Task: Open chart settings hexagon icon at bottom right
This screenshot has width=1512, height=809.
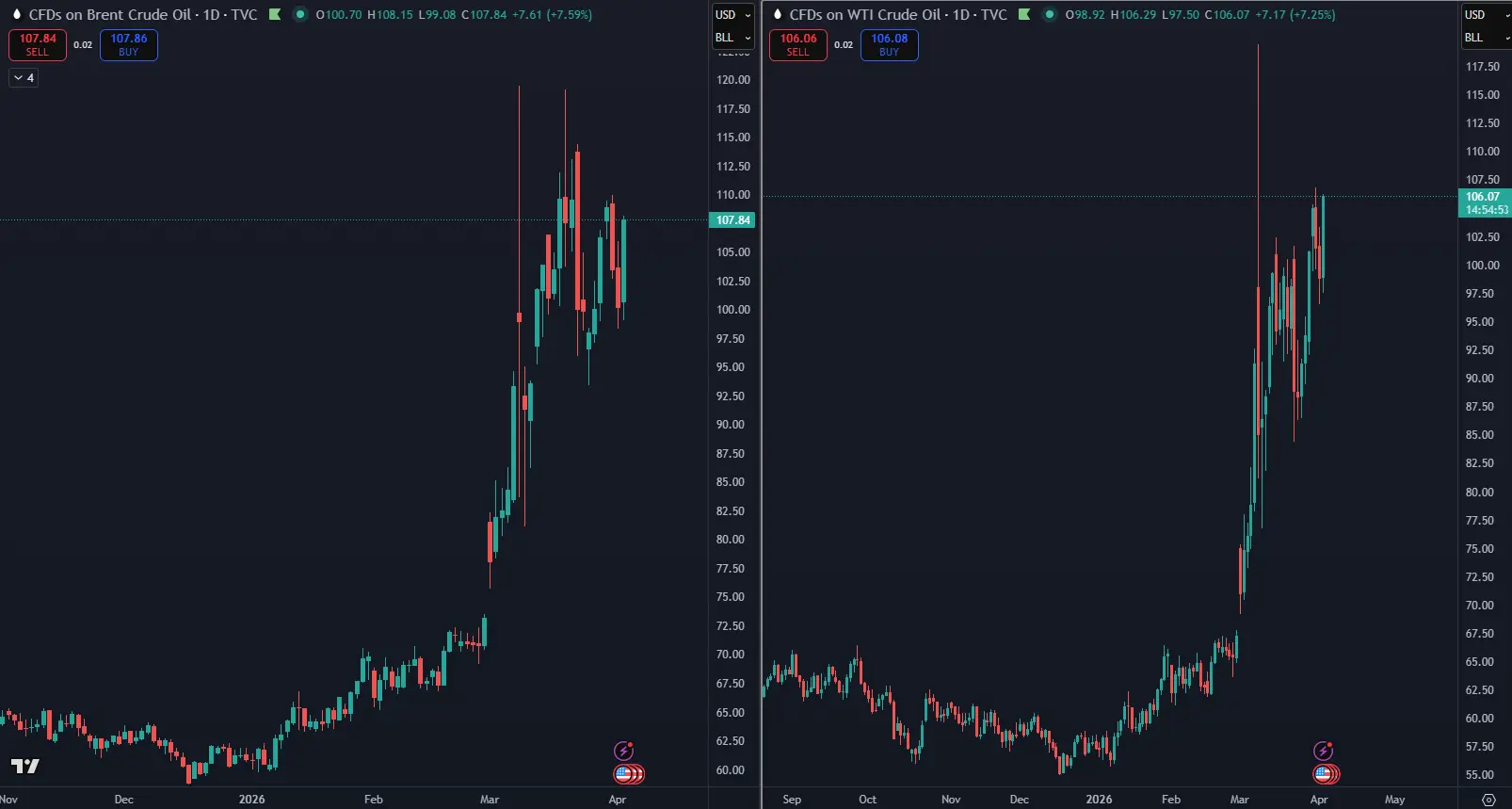Action: tap(1488, 800)
